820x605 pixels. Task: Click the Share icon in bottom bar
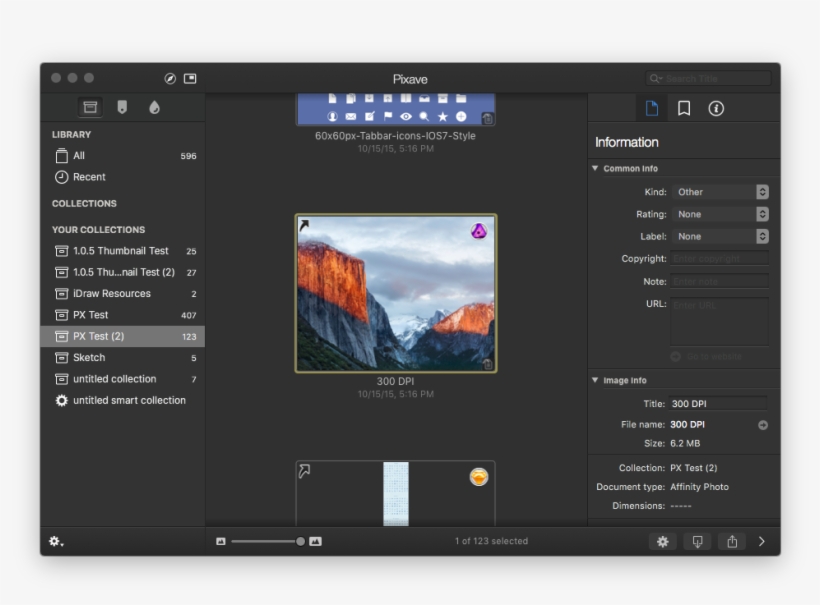click(x=734, y=540)
